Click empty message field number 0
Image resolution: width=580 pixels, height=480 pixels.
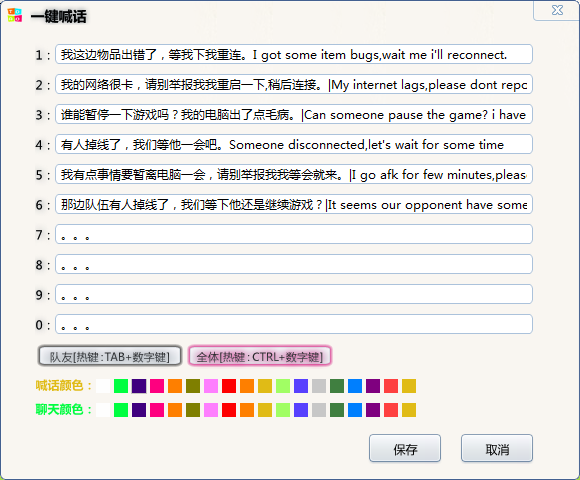[x=294, y=324]
